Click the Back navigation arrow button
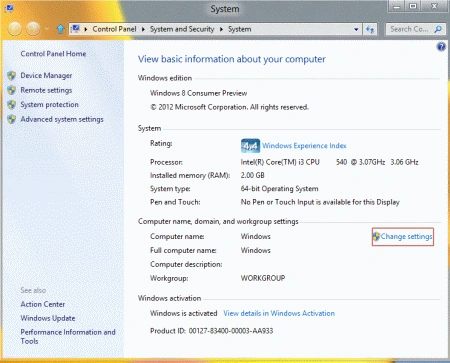 click(x=15, y=29)
